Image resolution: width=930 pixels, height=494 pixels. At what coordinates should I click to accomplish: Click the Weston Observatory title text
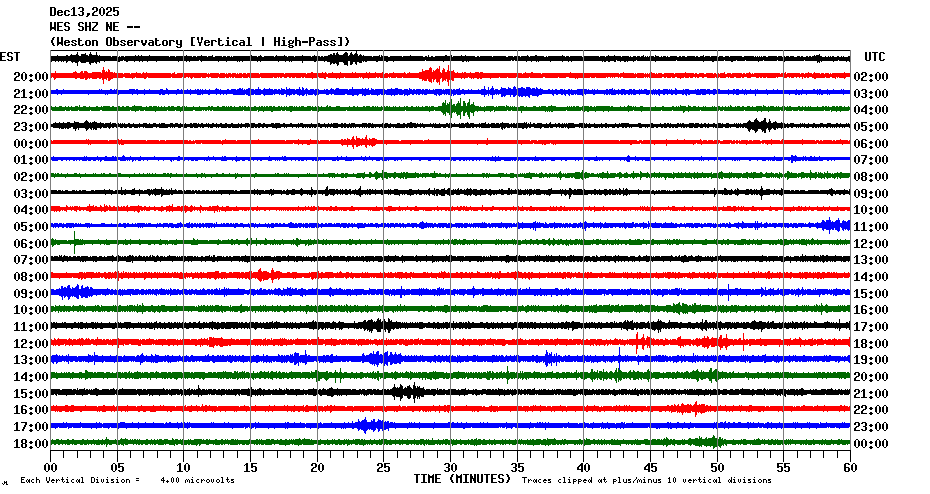pyautogui.click(x=200, y=41)
